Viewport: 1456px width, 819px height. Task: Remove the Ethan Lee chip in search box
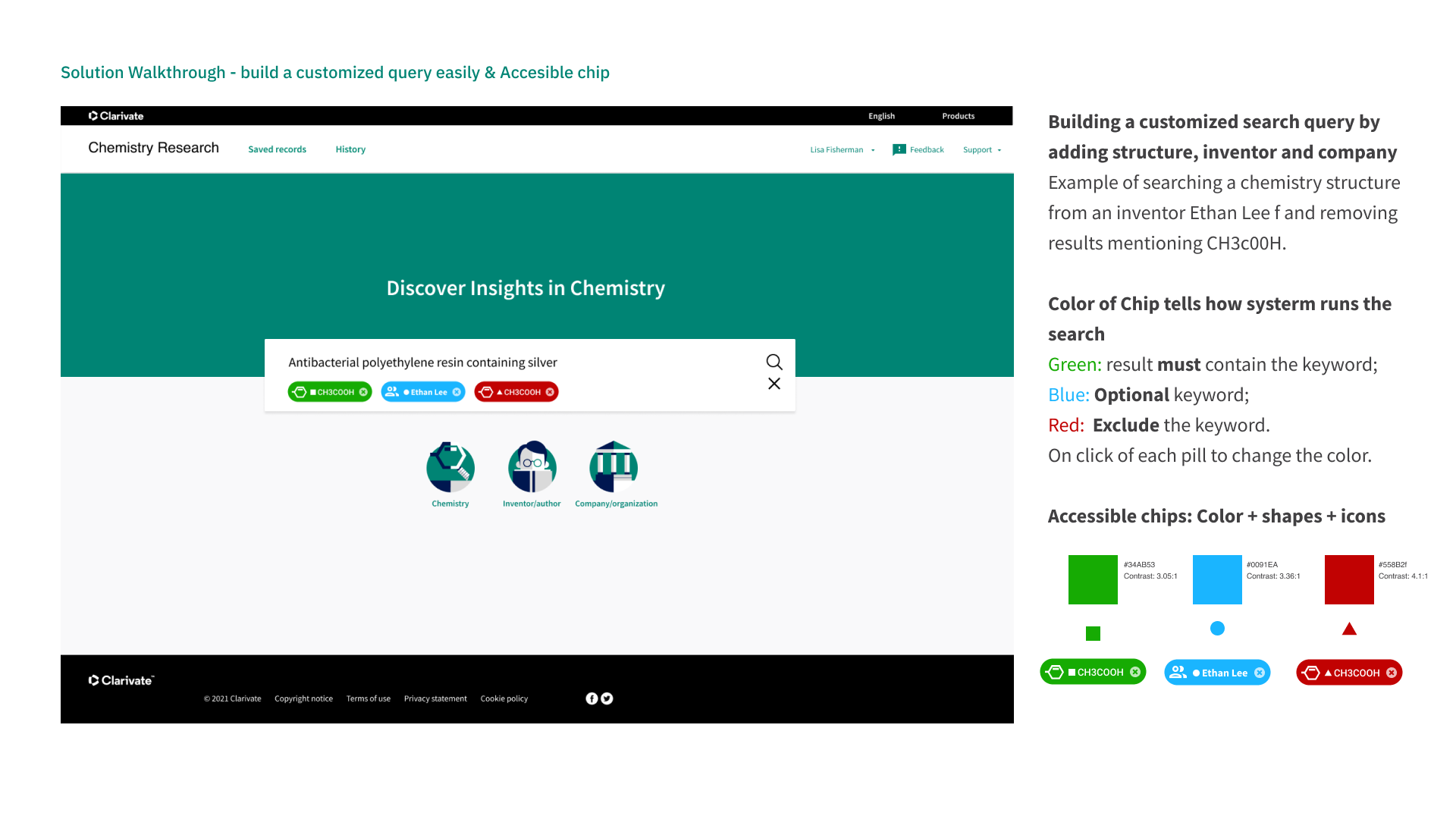pyautogui.click(x=457, y=392)
